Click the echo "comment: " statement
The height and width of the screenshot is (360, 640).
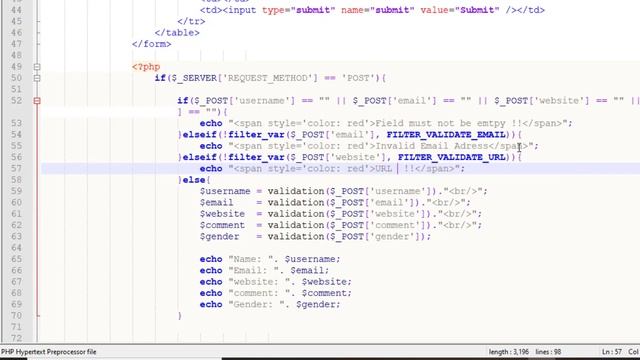point(276,293)
